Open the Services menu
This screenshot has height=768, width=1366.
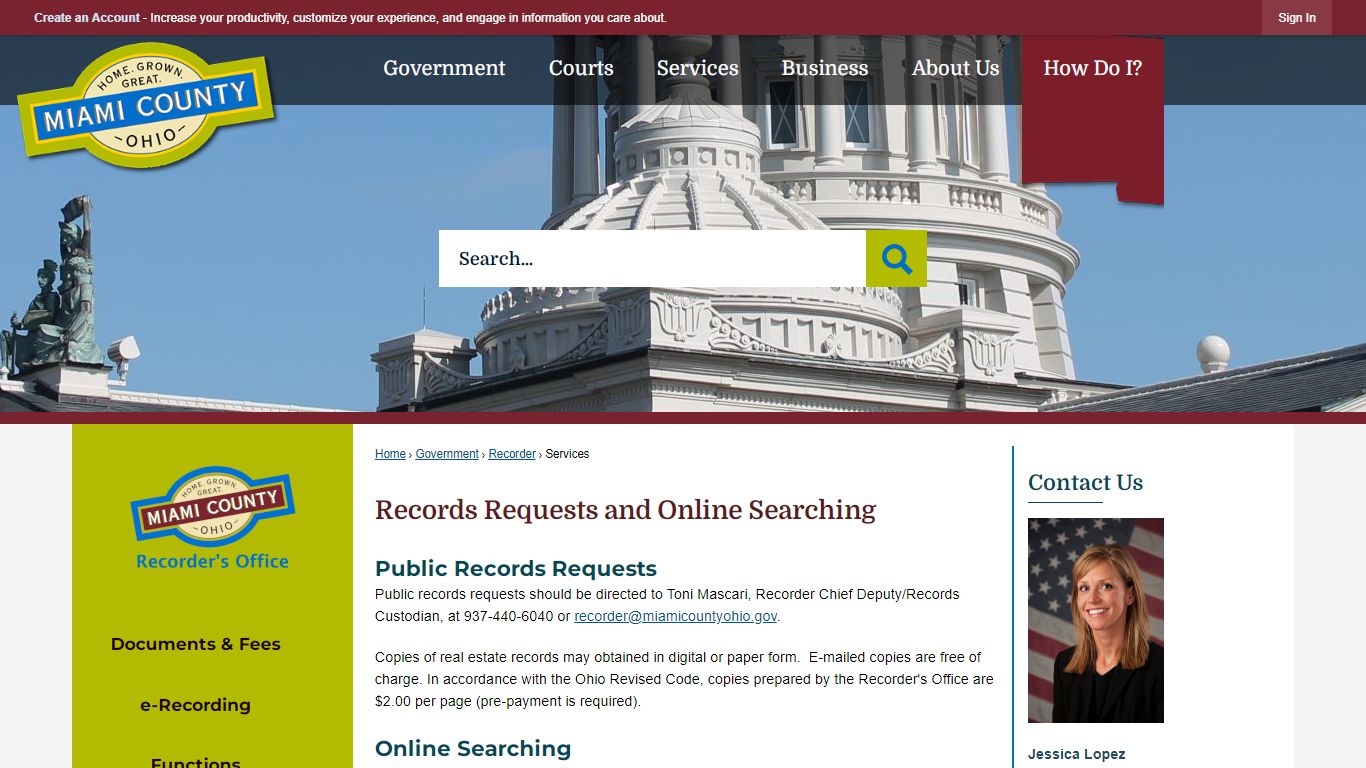(x=697, y=68)
